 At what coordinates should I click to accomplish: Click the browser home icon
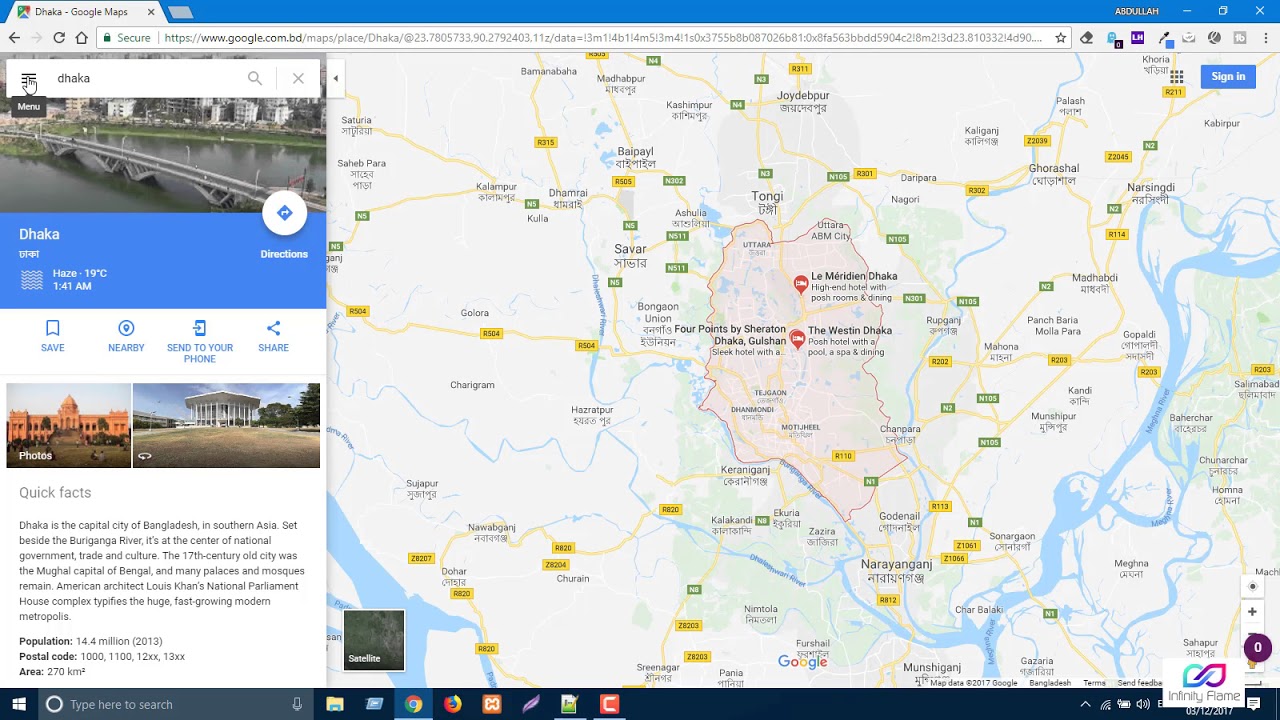tap(82, 38)
